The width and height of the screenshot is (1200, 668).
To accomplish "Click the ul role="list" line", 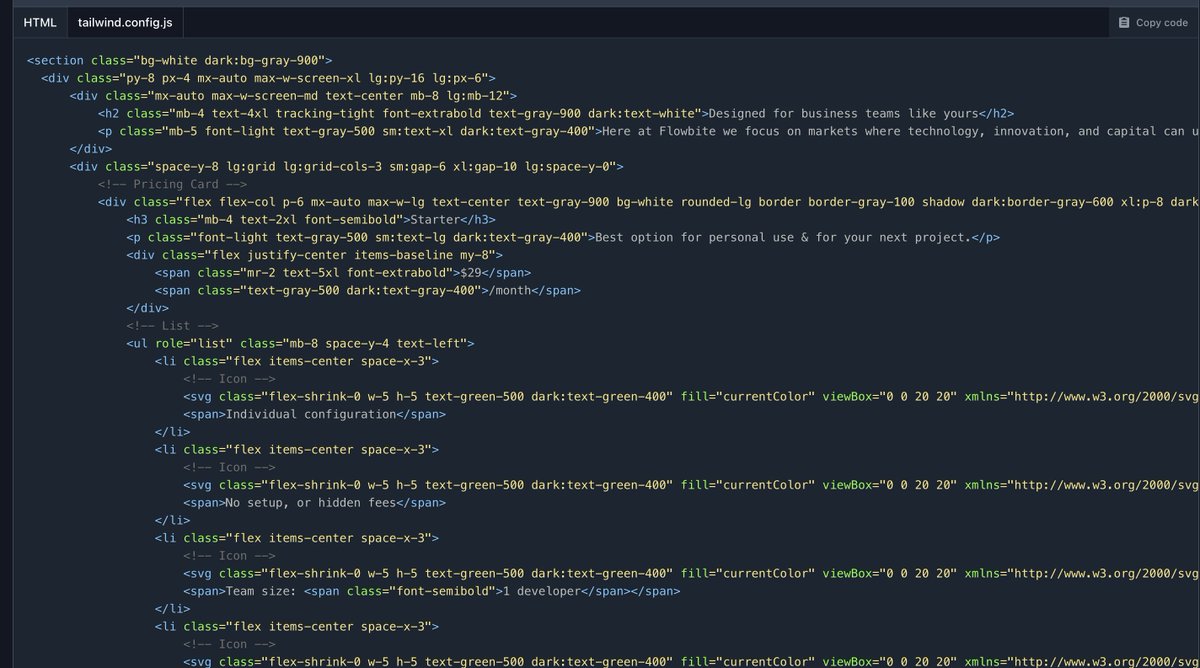I will point(300,343).
